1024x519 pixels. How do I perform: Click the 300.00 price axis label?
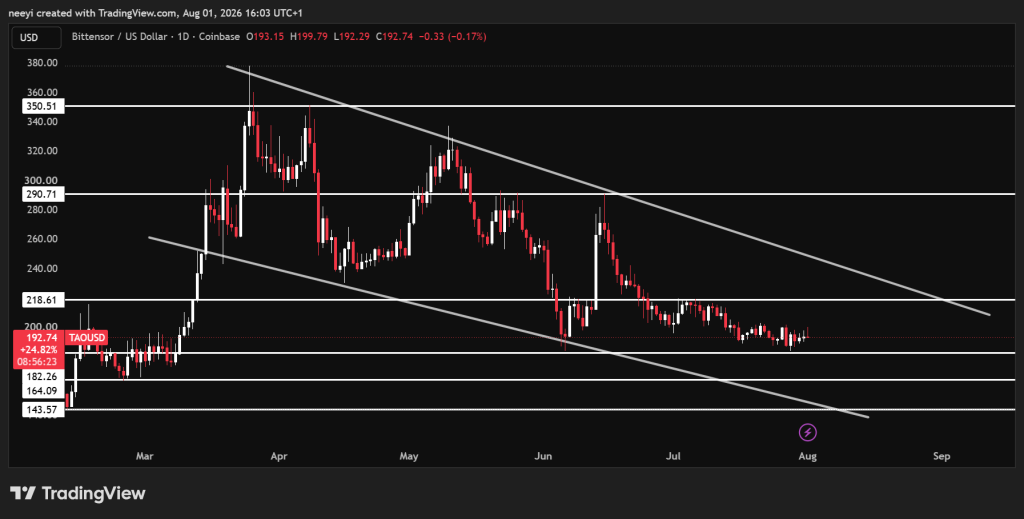click(42, 181)
